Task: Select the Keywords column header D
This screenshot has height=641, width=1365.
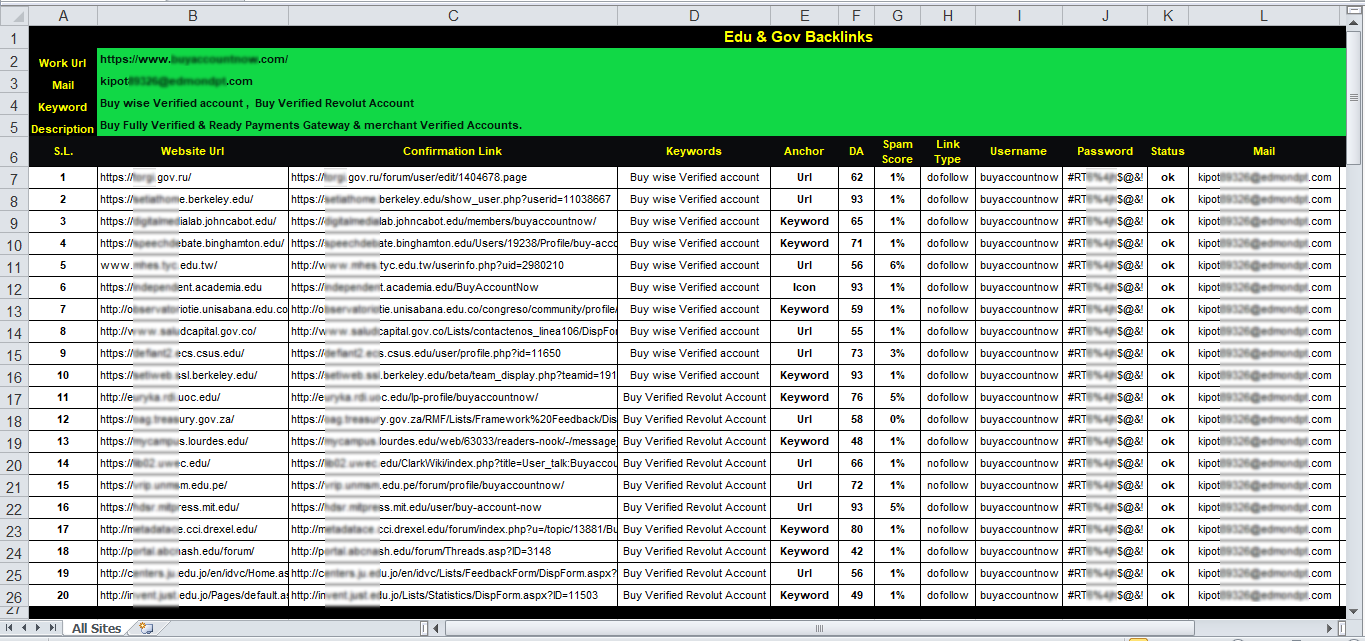Action: click(x=694, y=15)
